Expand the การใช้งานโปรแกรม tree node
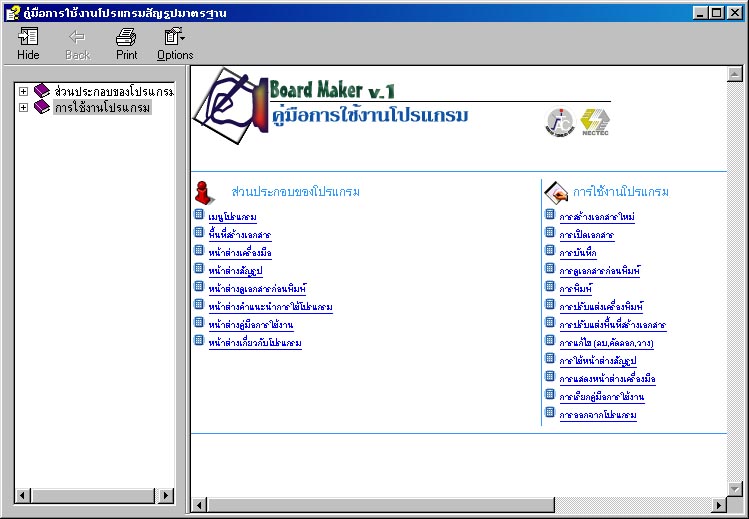This screenshot has height=519, width=749. (23, 107)
